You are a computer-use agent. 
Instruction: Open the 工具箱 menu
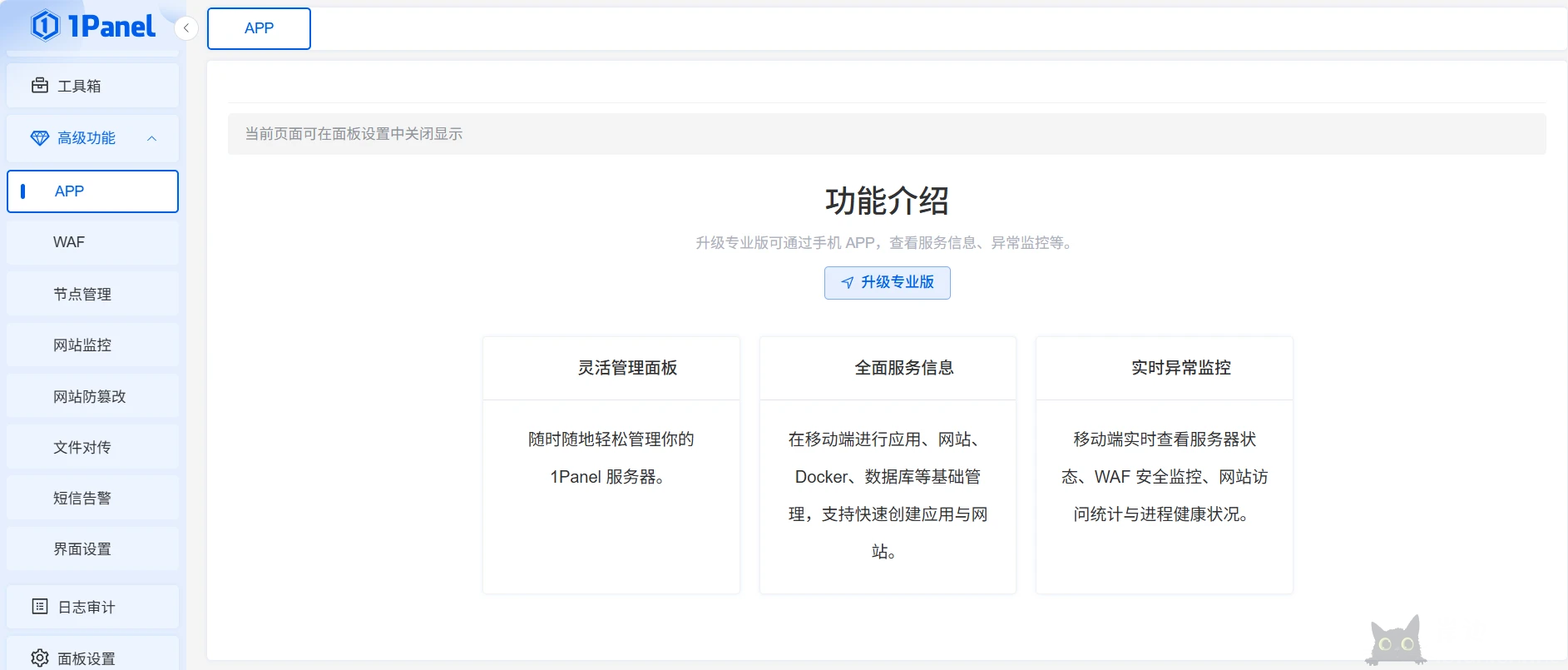click(92, 86)
